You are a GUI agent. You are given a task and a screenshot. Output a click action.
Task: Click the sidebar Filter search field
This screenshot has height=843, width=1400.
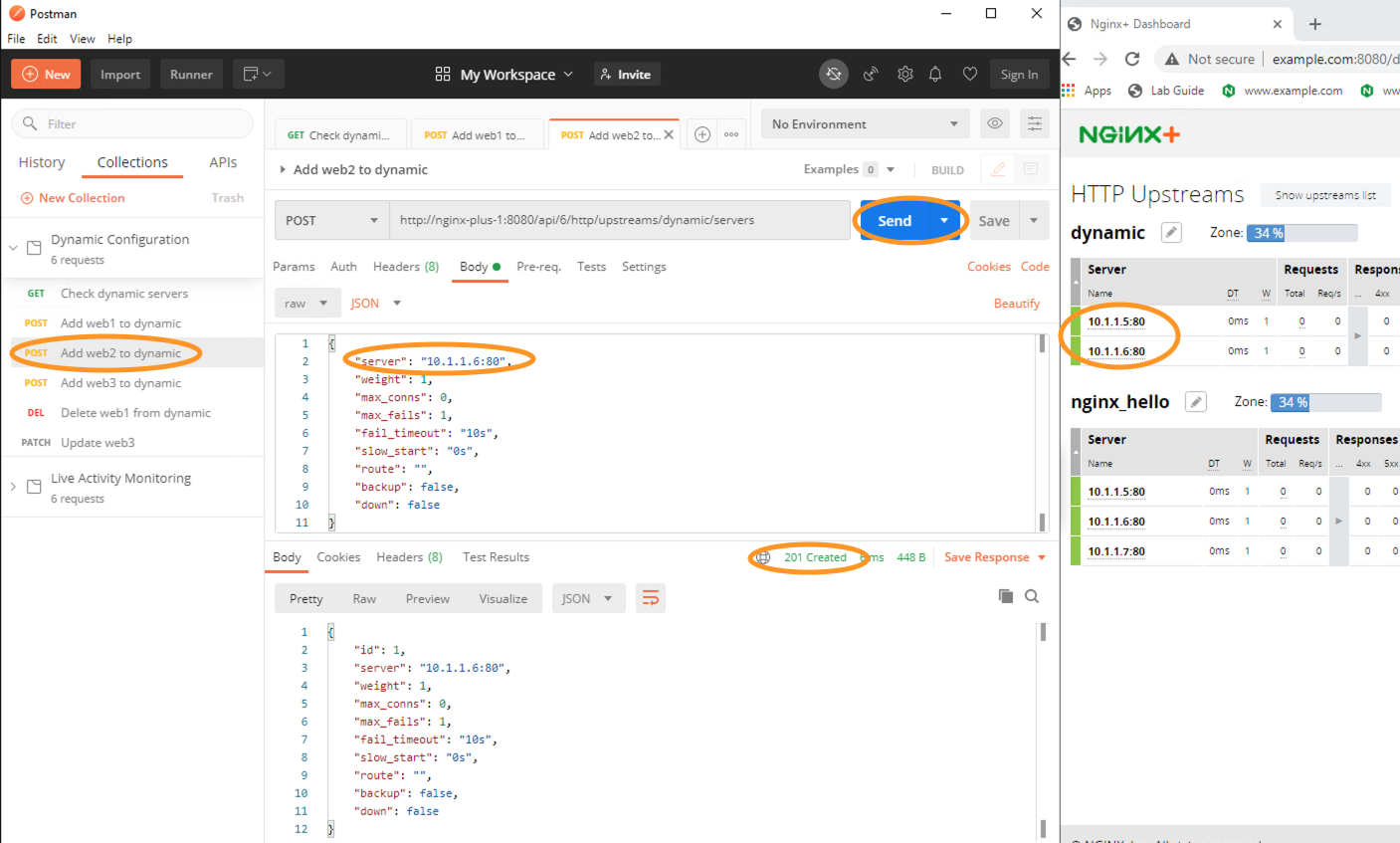click(x=132, y=124)
